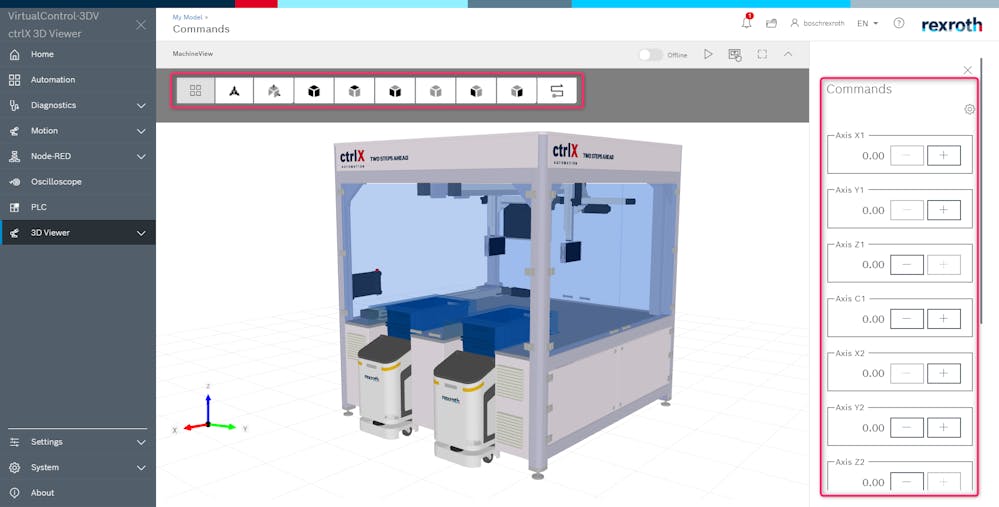
Task: Open the Oscilloscope page
Action: click(56, 182)
